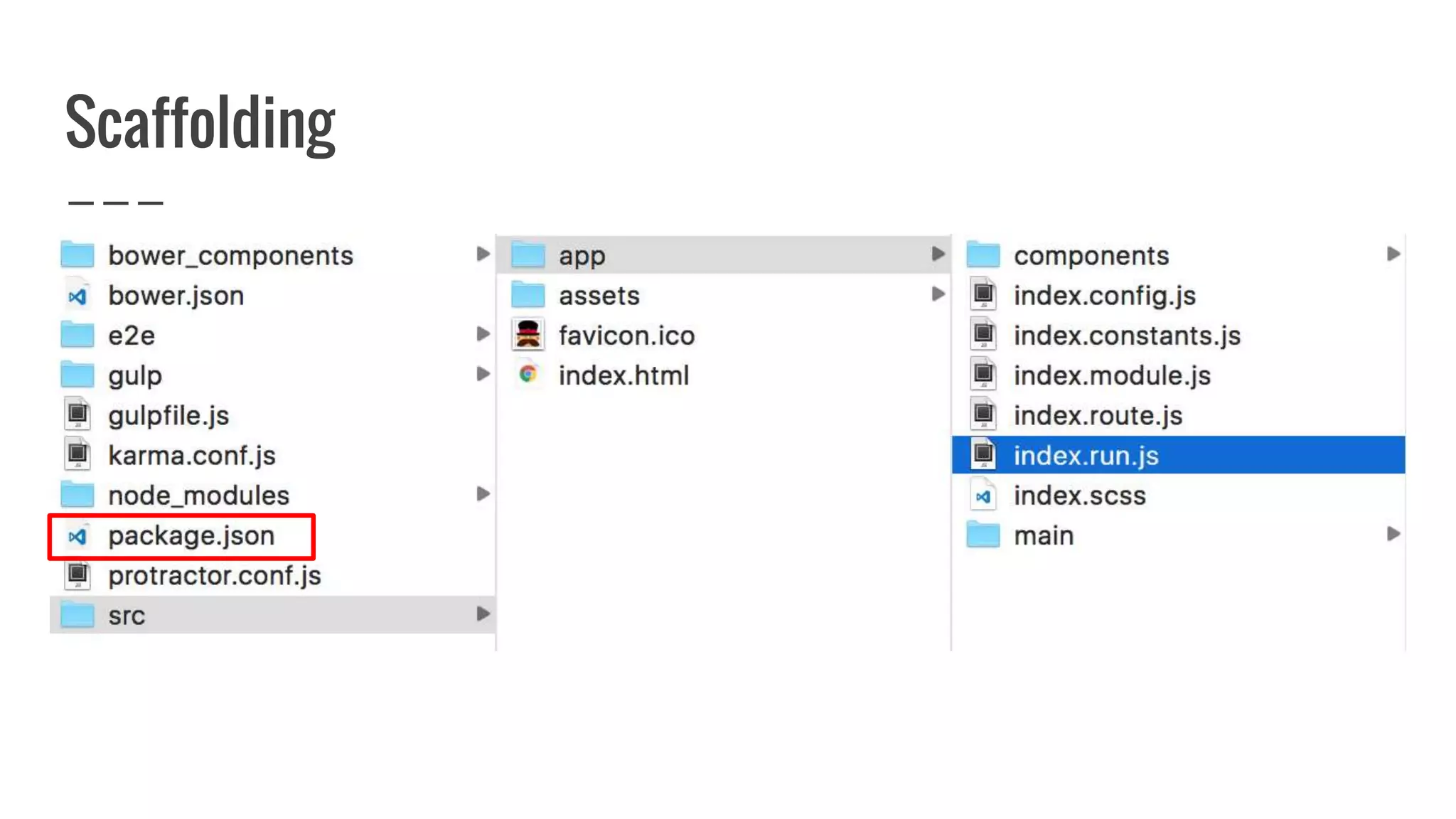Click the VS Code icon beside bower.json
This screenshot has height=819, width=1456.
tap(77, 296)
